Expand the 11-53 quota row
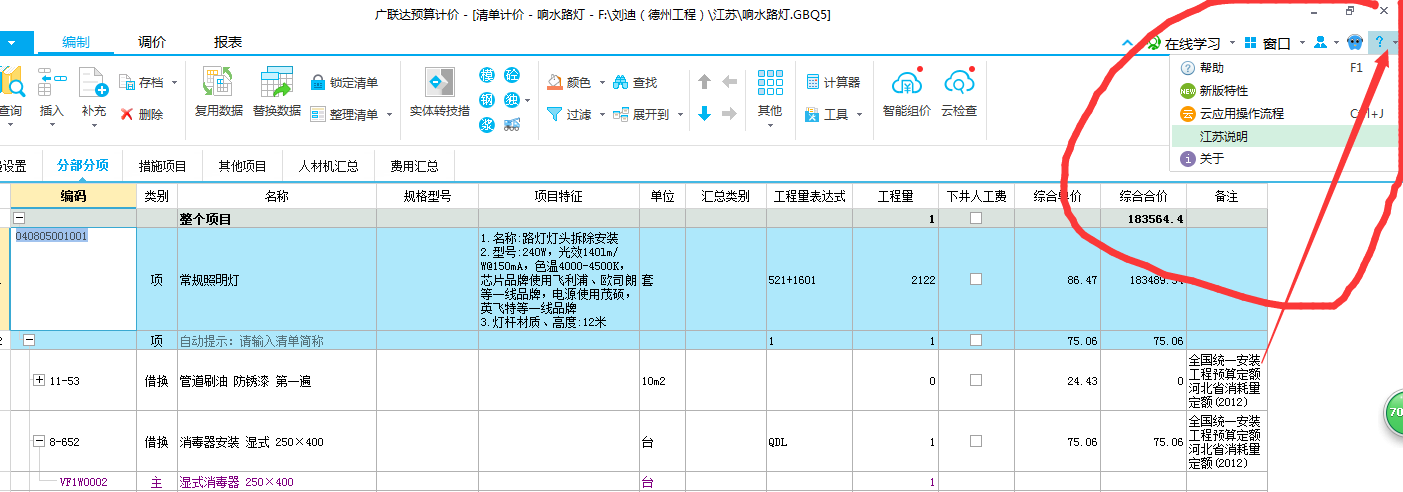Image resolution: width=1403 pixels, height=492 pixels. click(x=40, y=380)
